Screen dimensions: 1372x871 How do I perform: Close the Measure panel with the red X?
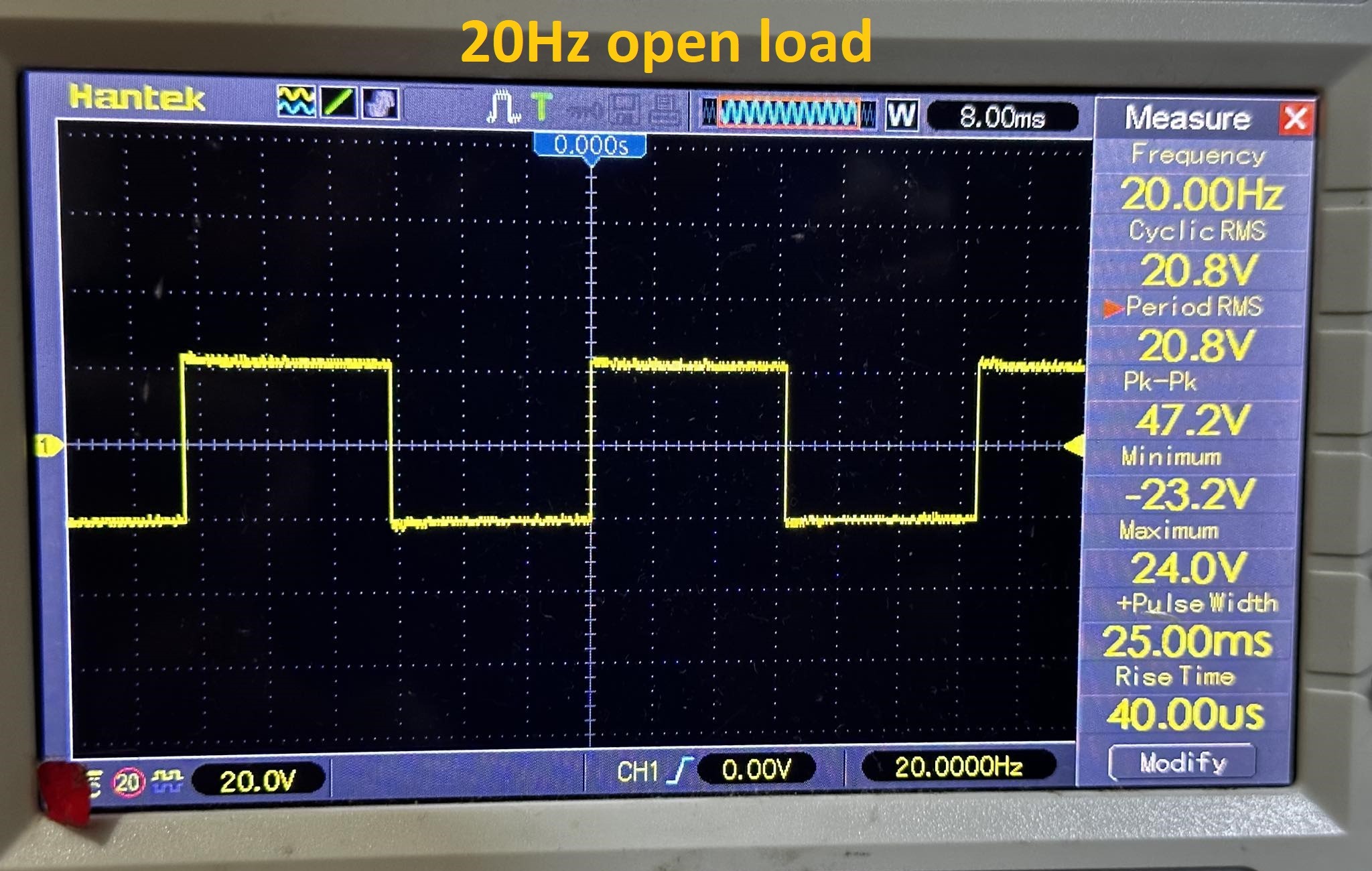tap(1296, 119)
